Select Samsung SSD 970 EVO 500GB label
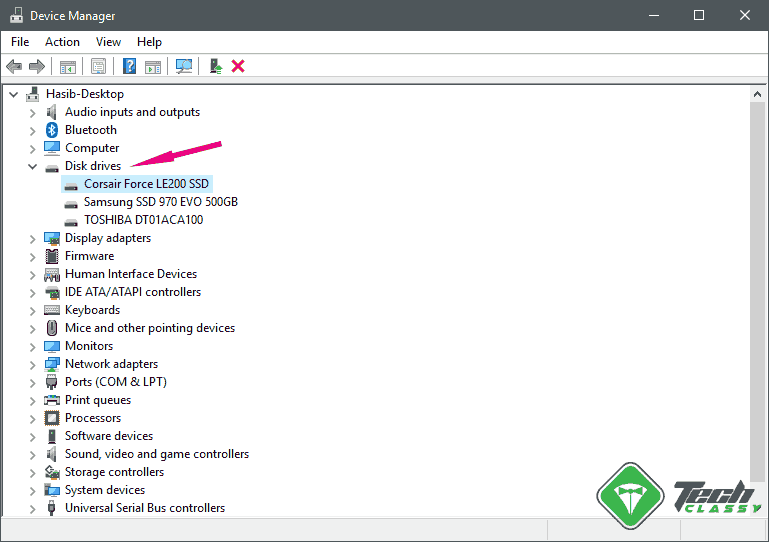The width and height of the screenshot is (769, 542). (x=161, y=202)
